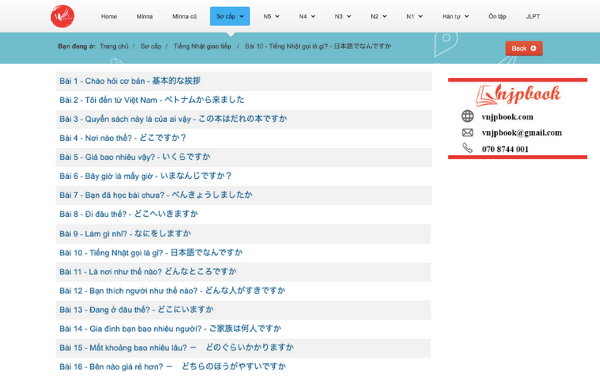Open lesson Bài 3 - Quyển sách này
The image size is (600, 376).
tap(173, 119)
